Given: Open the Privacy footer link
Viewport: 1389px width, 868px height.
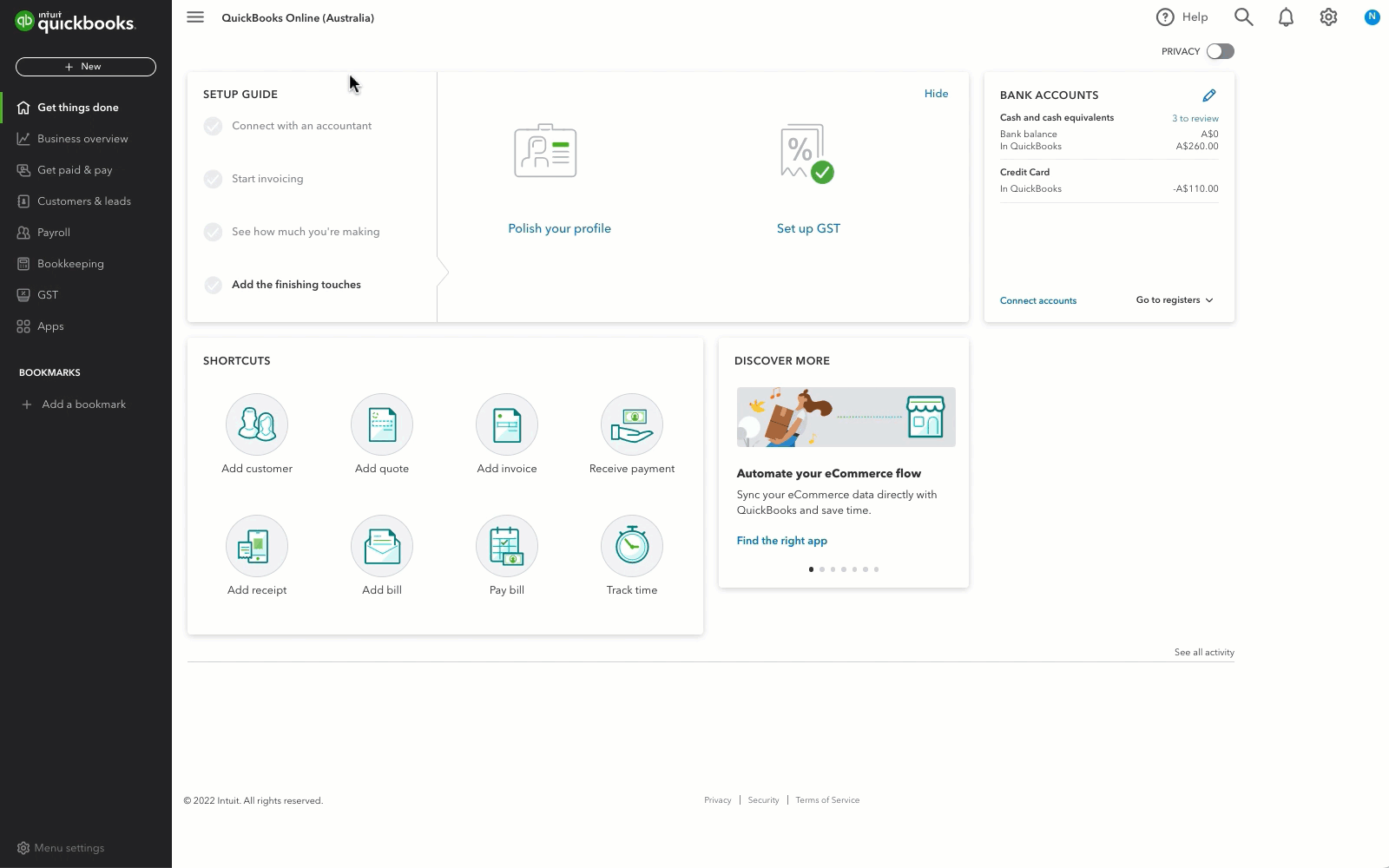Looking at the screenshot, I should pos(718,800).
